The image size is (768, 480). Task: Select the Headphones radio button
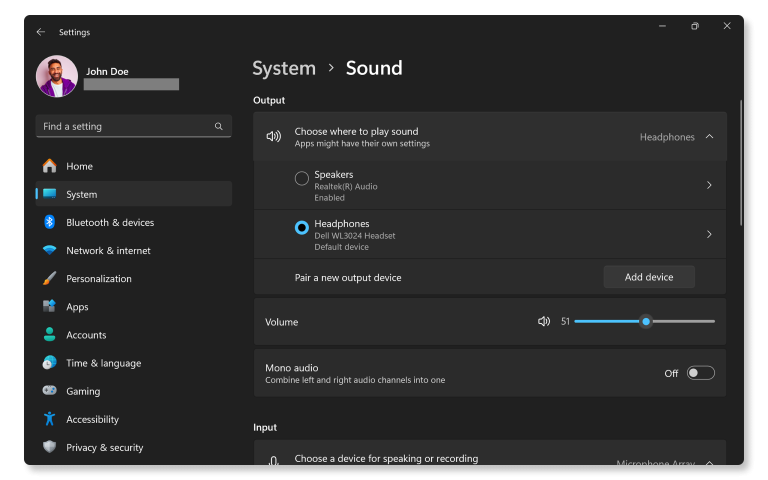pos(302,227)
